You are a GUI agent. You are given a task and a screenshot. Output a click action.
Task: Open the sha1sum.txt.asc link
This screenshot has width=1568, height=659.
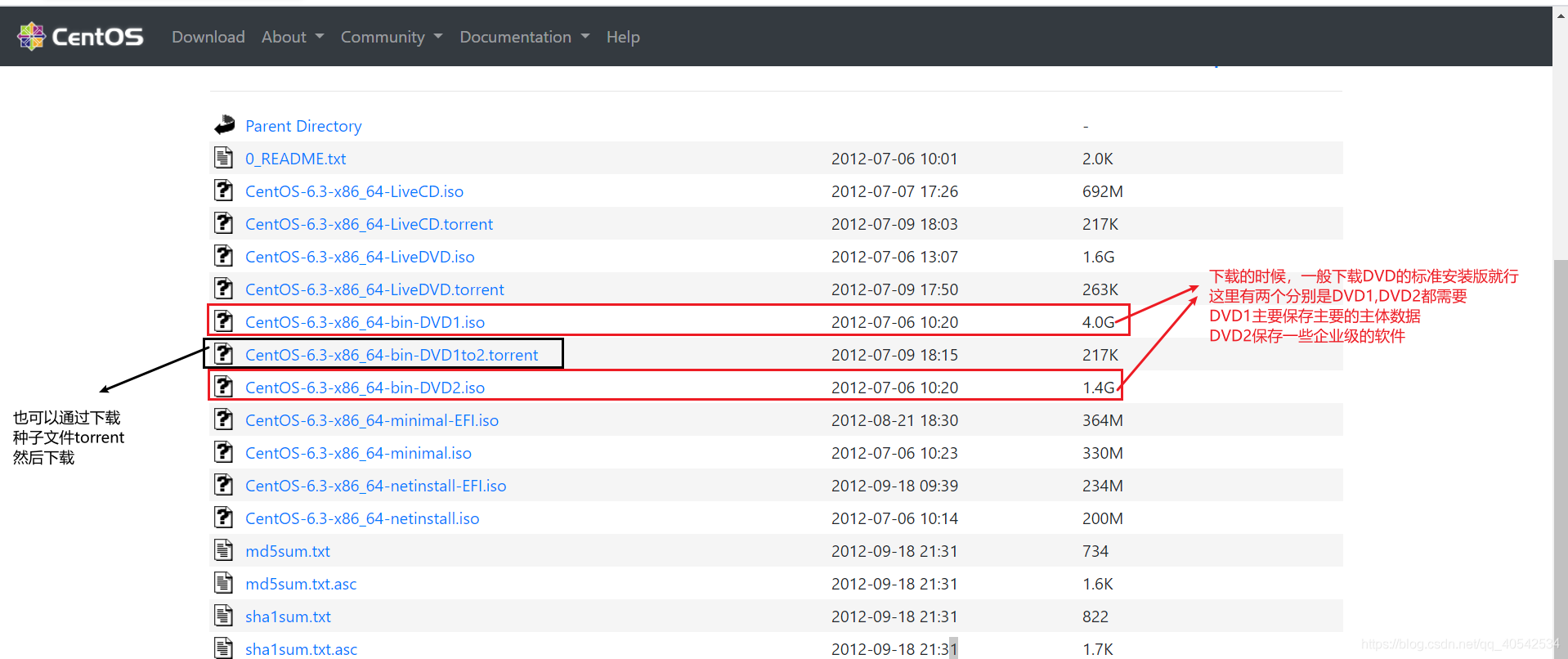click(x=301, y=649)
